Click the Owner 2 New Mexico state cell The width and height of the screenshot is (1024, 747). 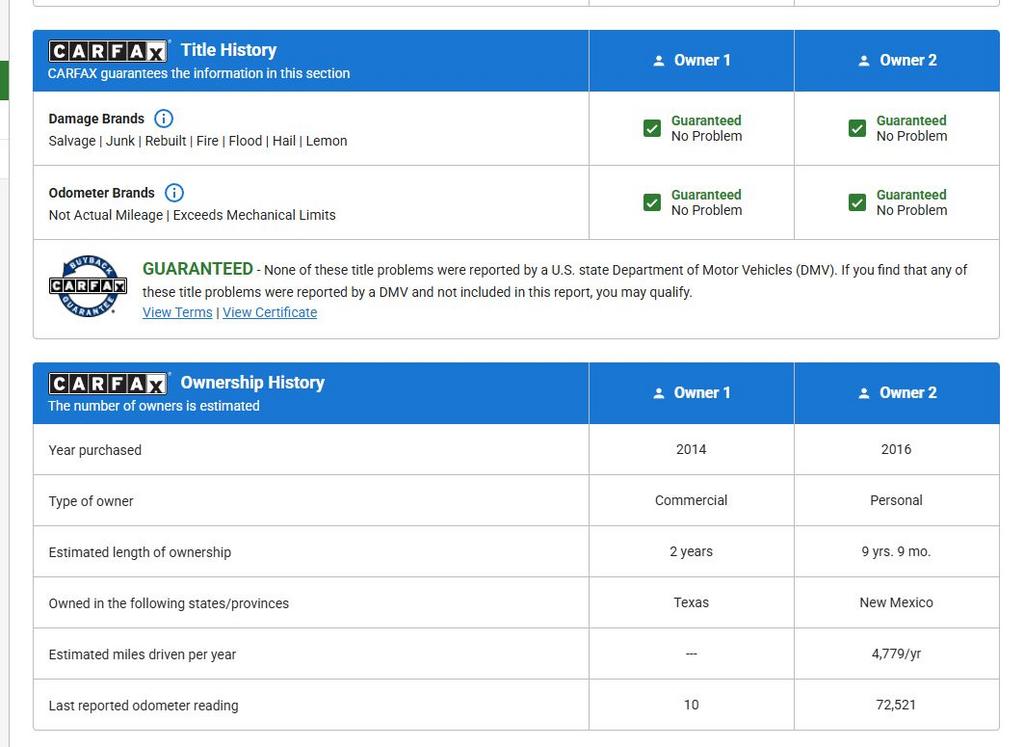[896, 603]
